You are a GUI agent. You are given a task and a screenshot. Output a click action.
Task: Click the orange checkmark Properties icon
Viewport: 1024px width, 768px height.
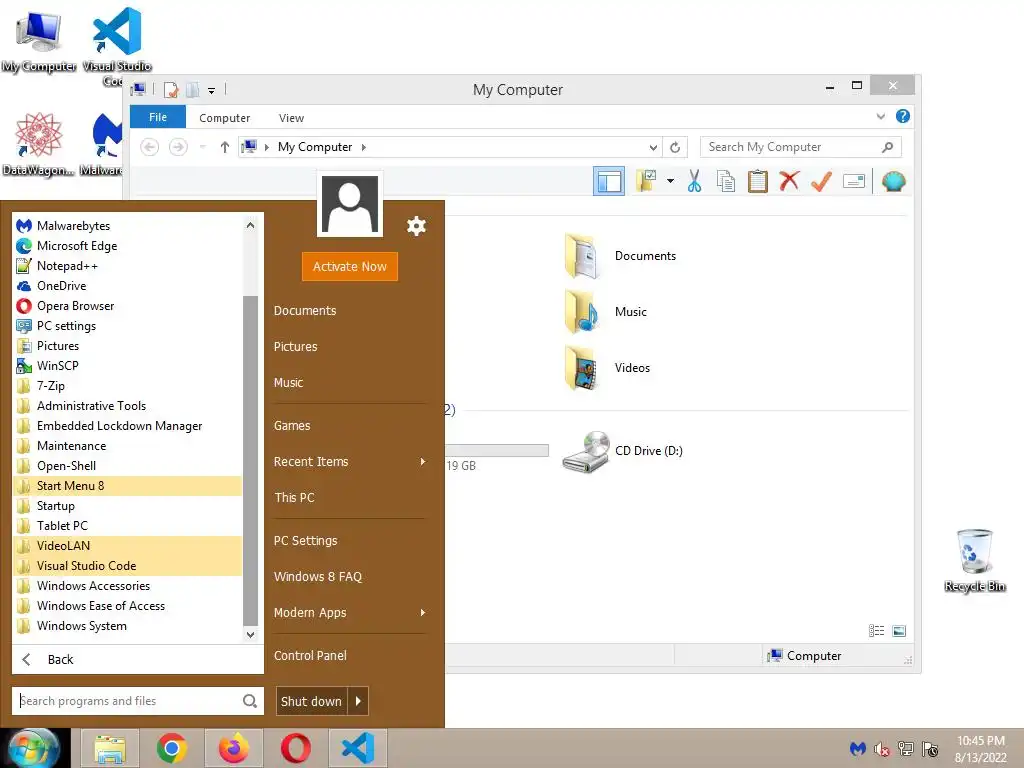pos(821,181)
